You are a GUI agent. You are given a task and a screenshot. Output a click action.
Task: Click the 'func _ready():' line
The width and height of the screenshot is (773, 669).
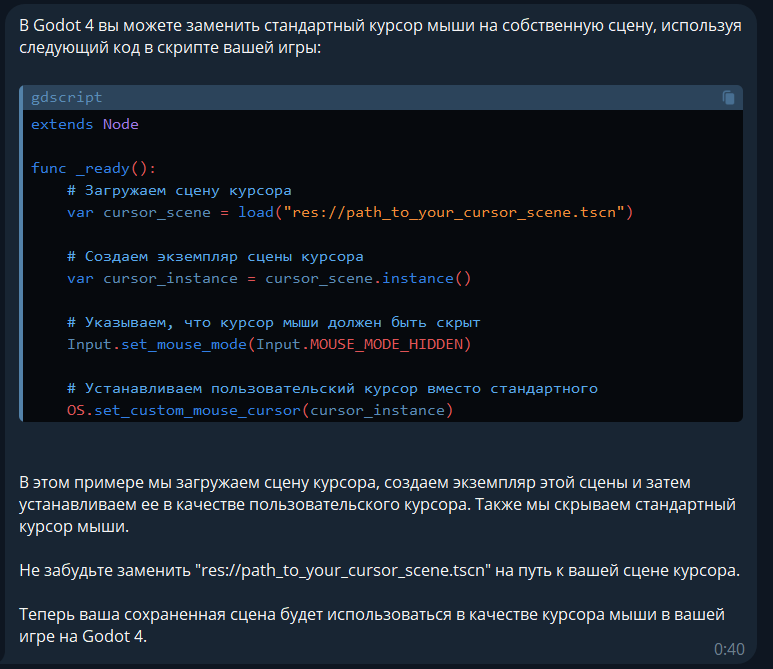(94, 169)
